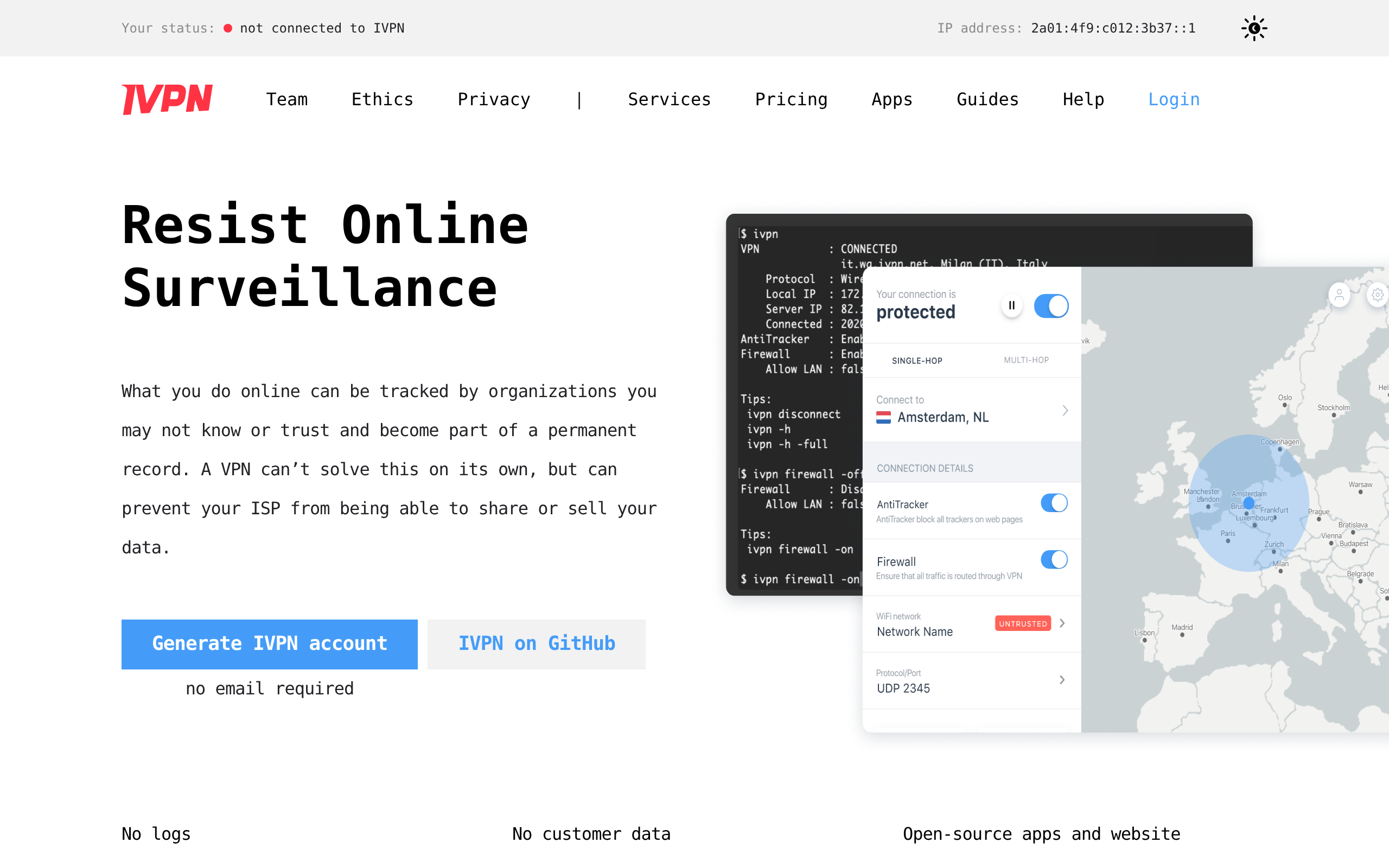Click the Stockholm label on the map
Viewport: 1389px width, 868px height.
point(1333,407)
